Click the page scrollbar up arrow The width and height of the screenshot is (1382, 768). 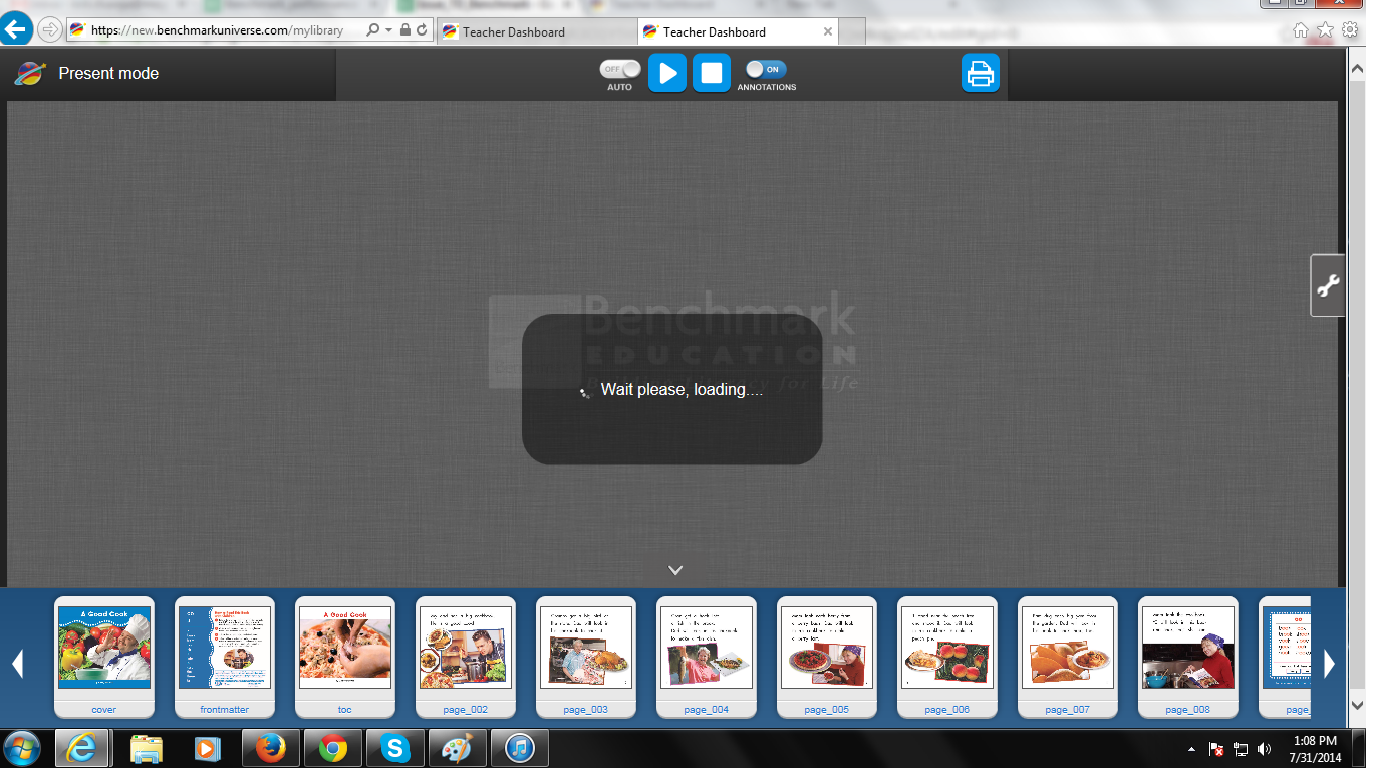pos(1357,69)
